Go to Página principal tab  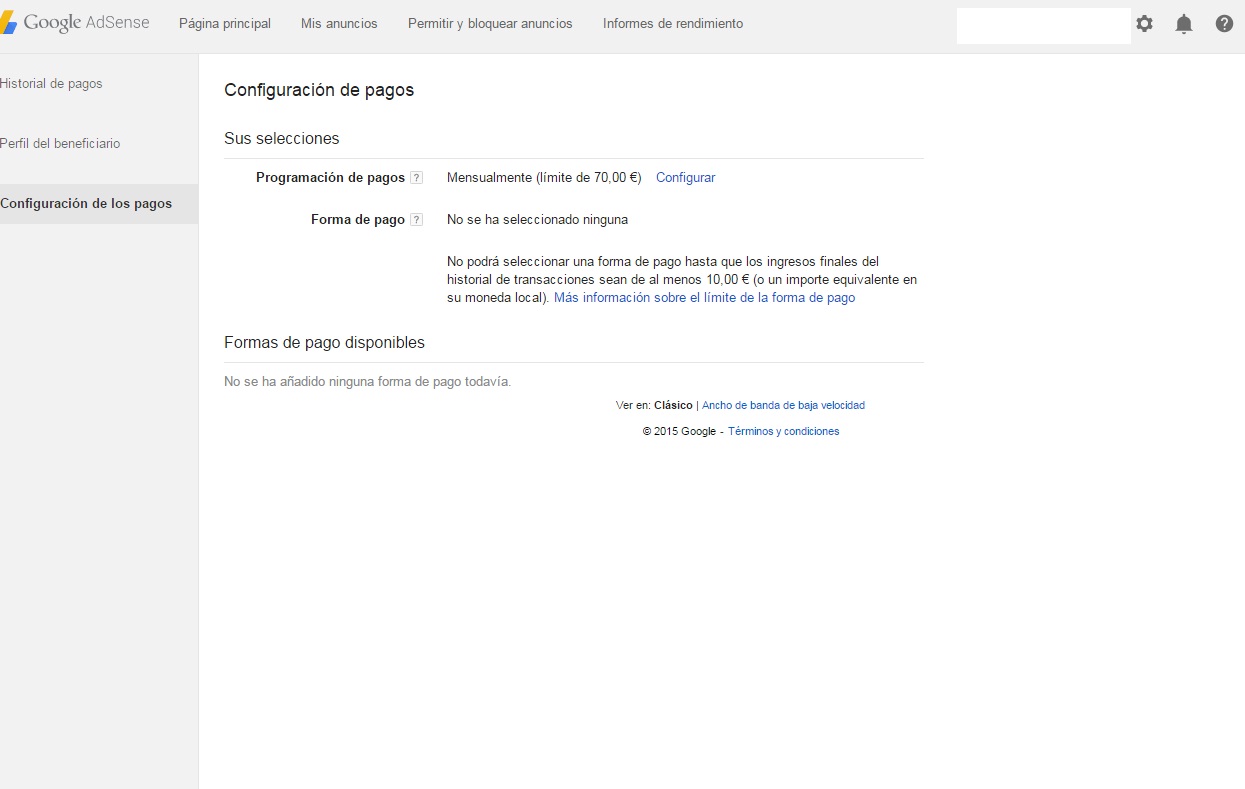pos(225,24)
